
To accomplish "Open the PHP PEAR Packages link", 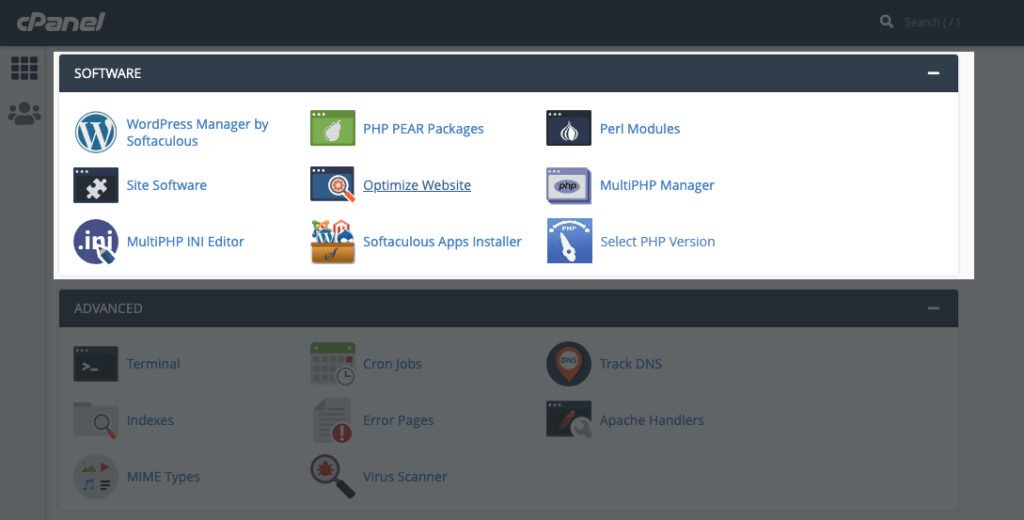I will coord(423,129).
